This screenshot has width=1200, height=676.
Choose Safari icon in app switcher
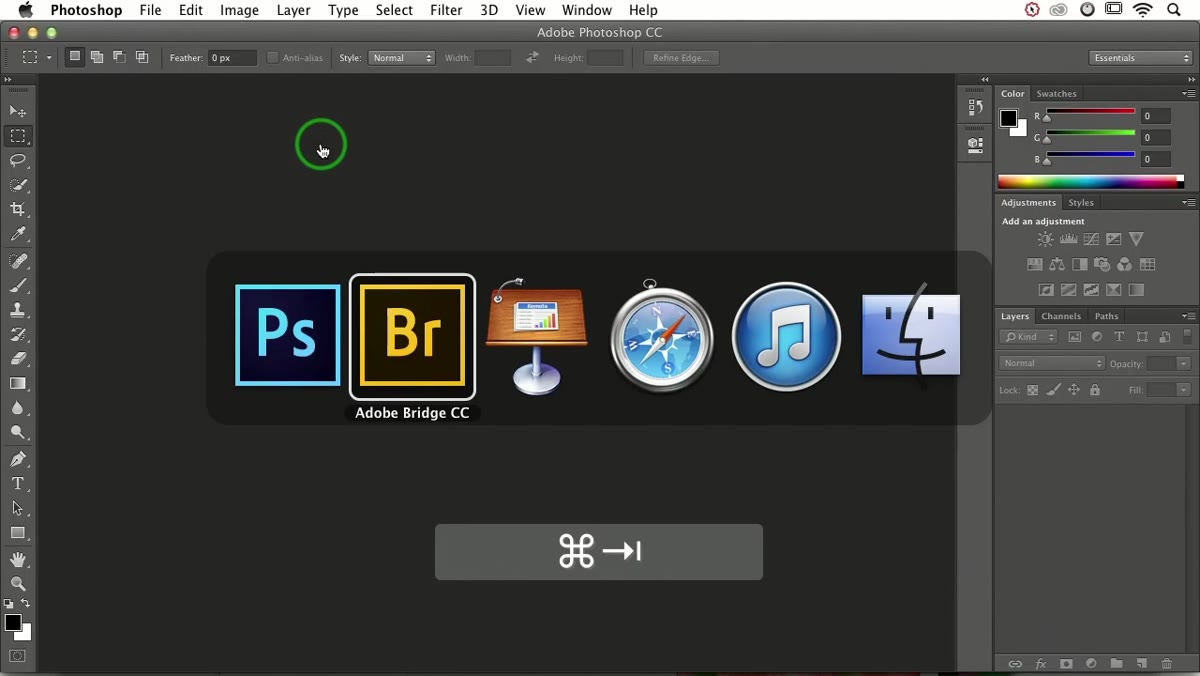pyautogui.click(x=661, y=336)
